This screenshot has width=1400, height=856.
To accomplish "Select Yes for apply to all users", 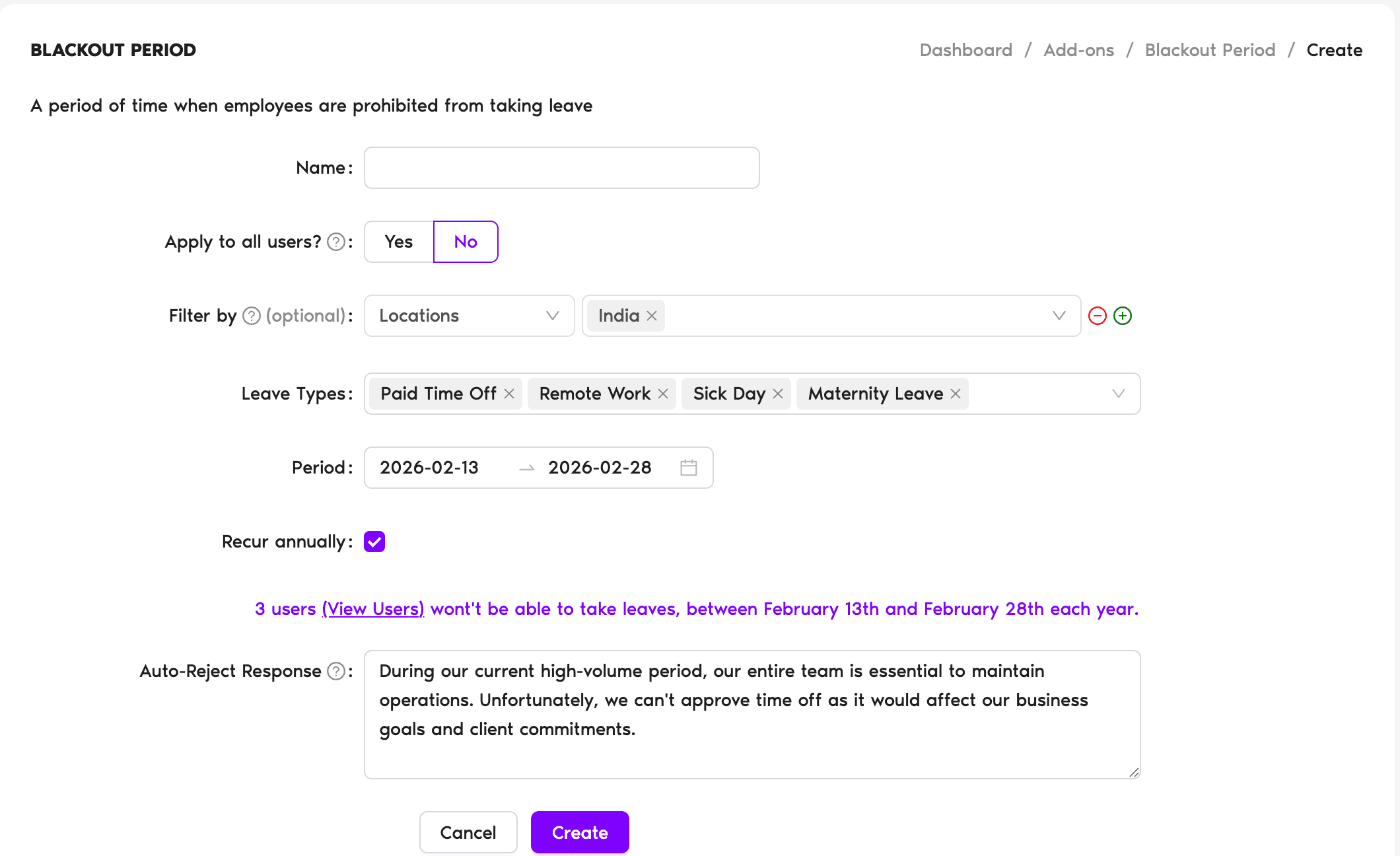I will (x=399, y=242).
